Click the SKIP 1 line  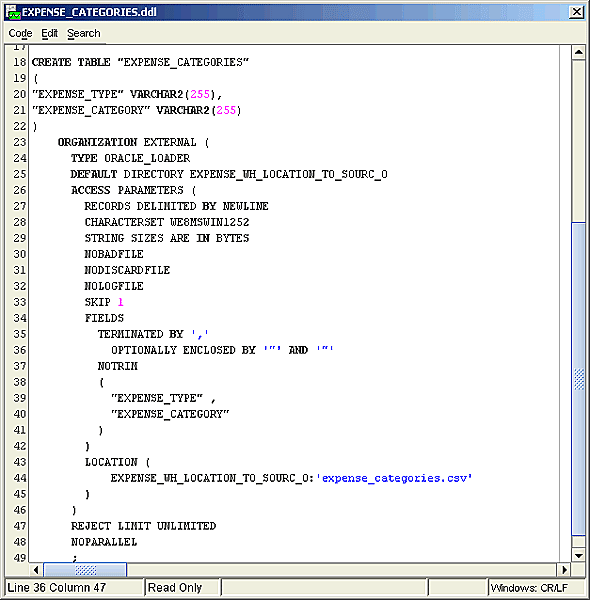click(x=104, y=302)
